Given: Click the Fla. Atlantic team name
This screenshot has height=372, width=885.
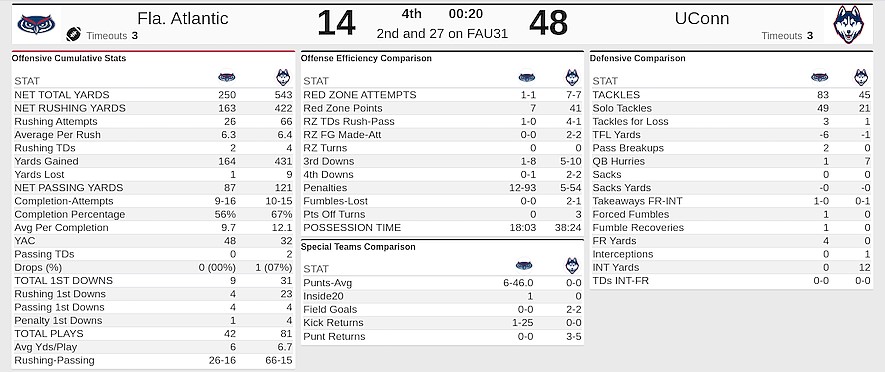Looking at the screenshot, I should [183, 19].
